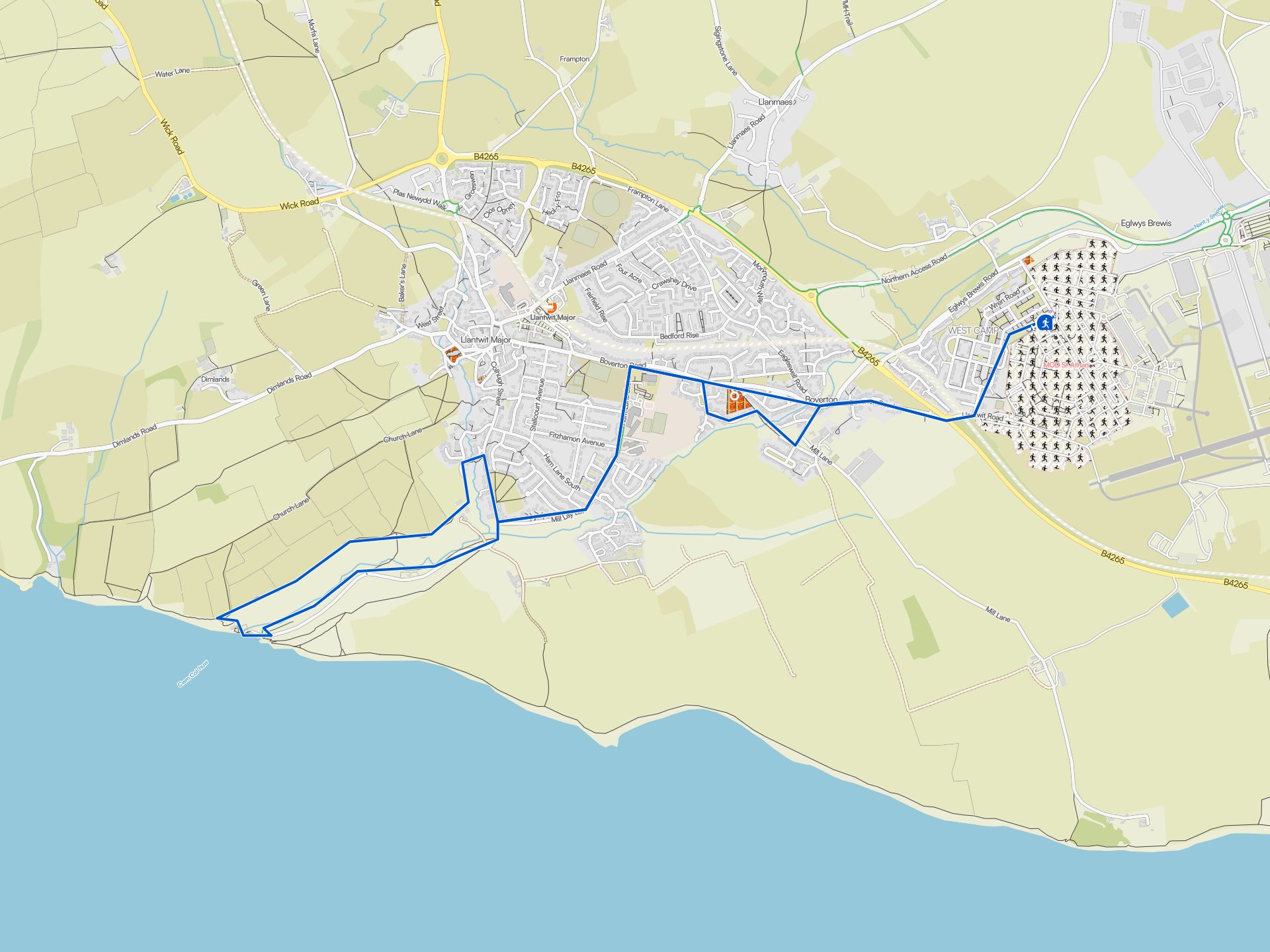Select the orange Llantwit Major station icon
This screenshot has height=952, width=1270.
point(551,307)
